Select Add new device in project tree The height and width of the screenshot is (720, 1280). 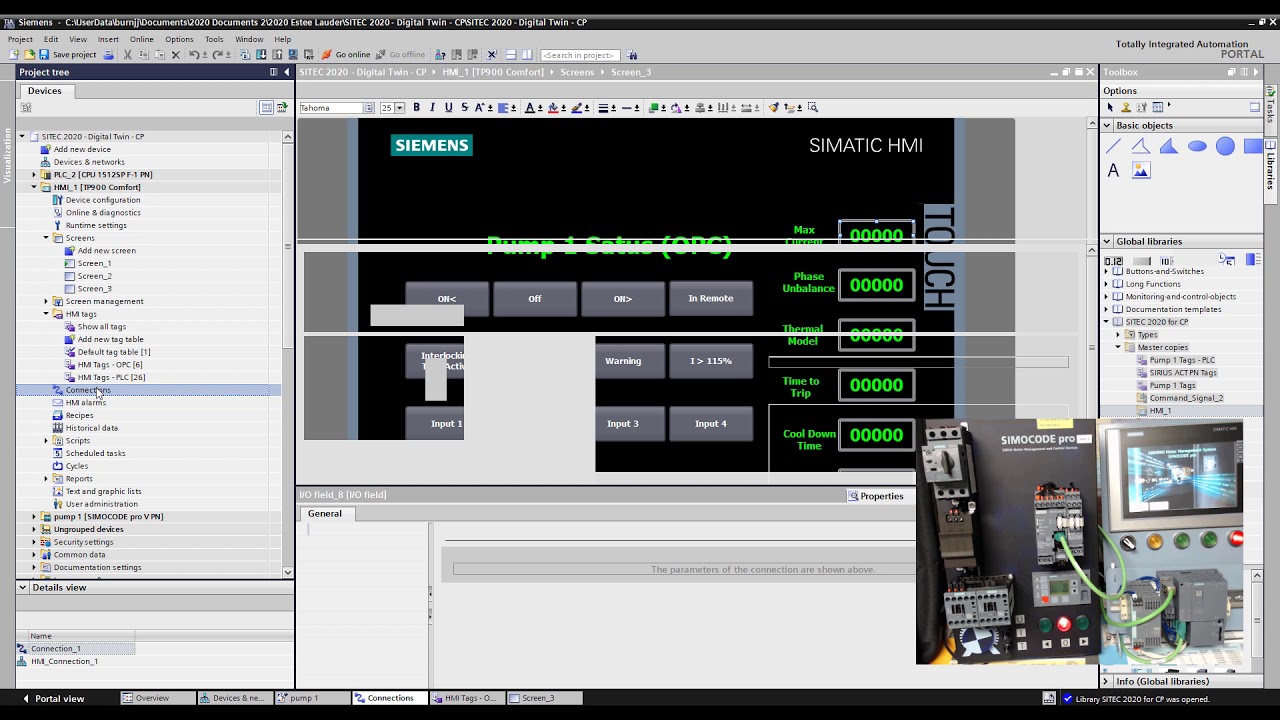pyautogui.click(x=82, y=149)
